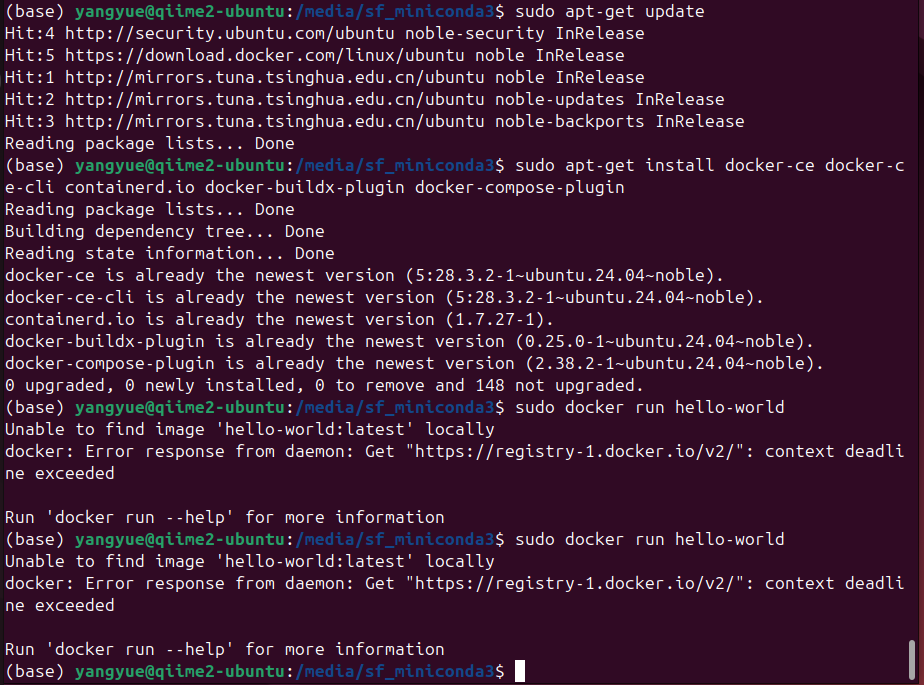
Task: Click the 'noble-updates InRelease' text in Hit:2 line
Action: 609,99
